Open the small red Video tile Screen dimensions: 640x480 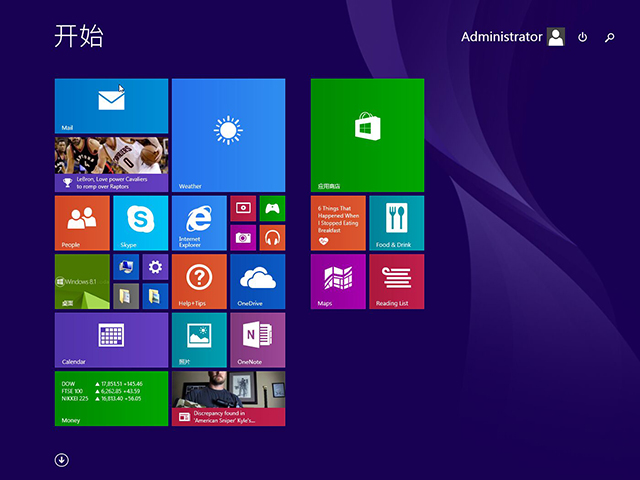[x=243, y=208]
